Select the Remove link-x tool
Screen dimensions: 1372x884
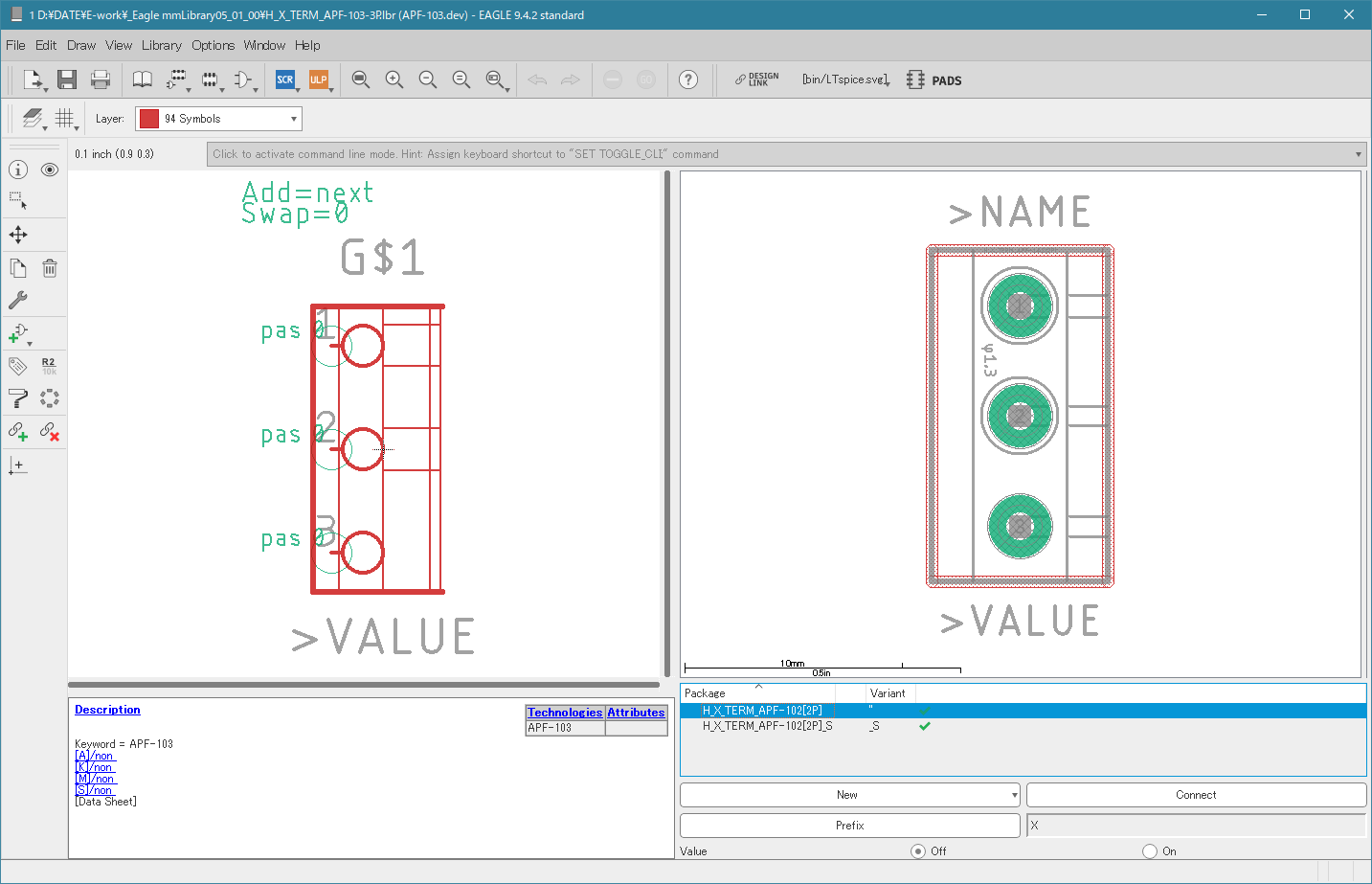tap(50, 432)
